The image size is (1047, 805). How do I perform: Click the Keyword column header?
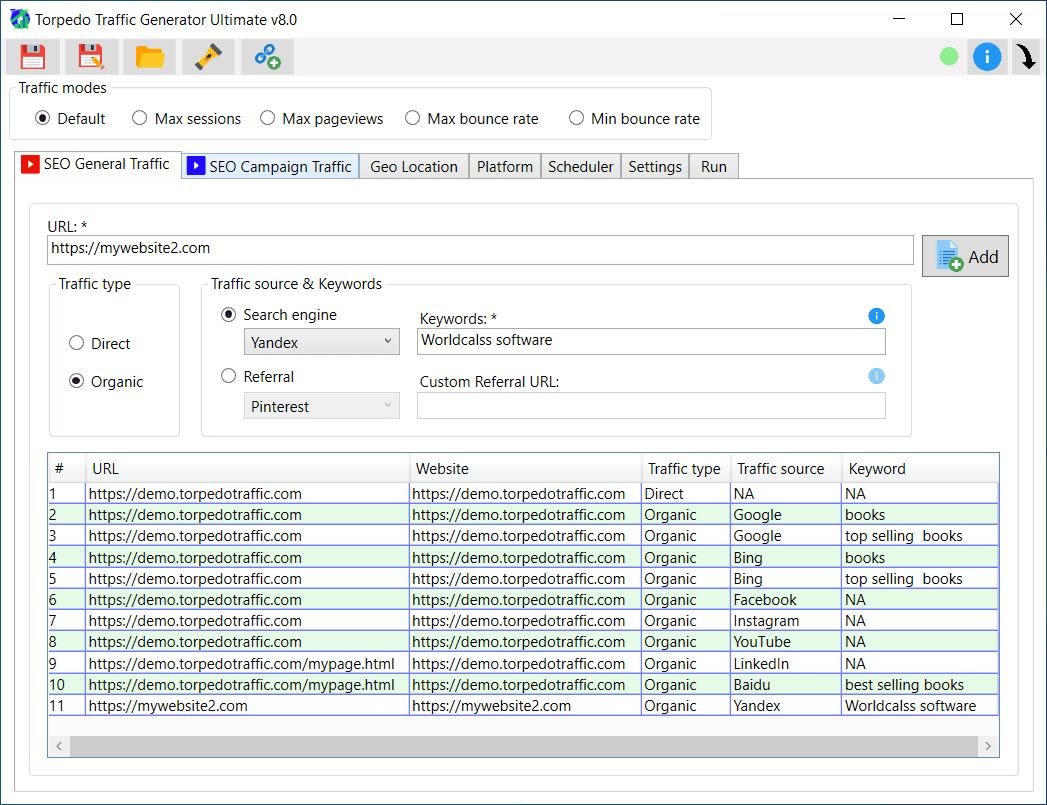920,469
